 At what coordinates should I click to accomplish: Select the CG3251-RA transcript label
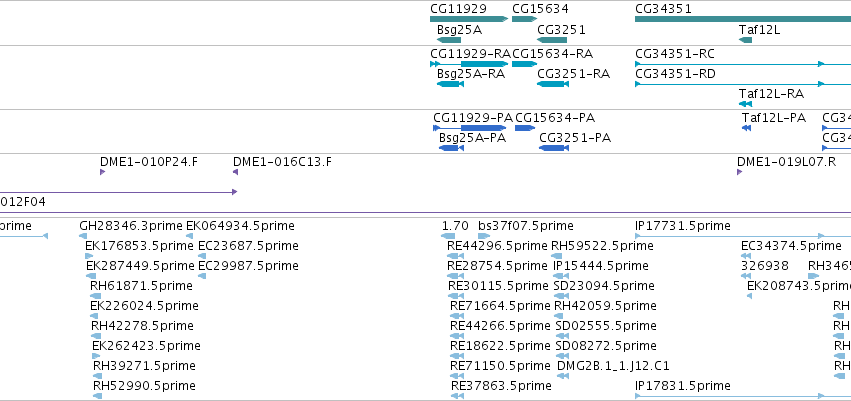point(574,73)
